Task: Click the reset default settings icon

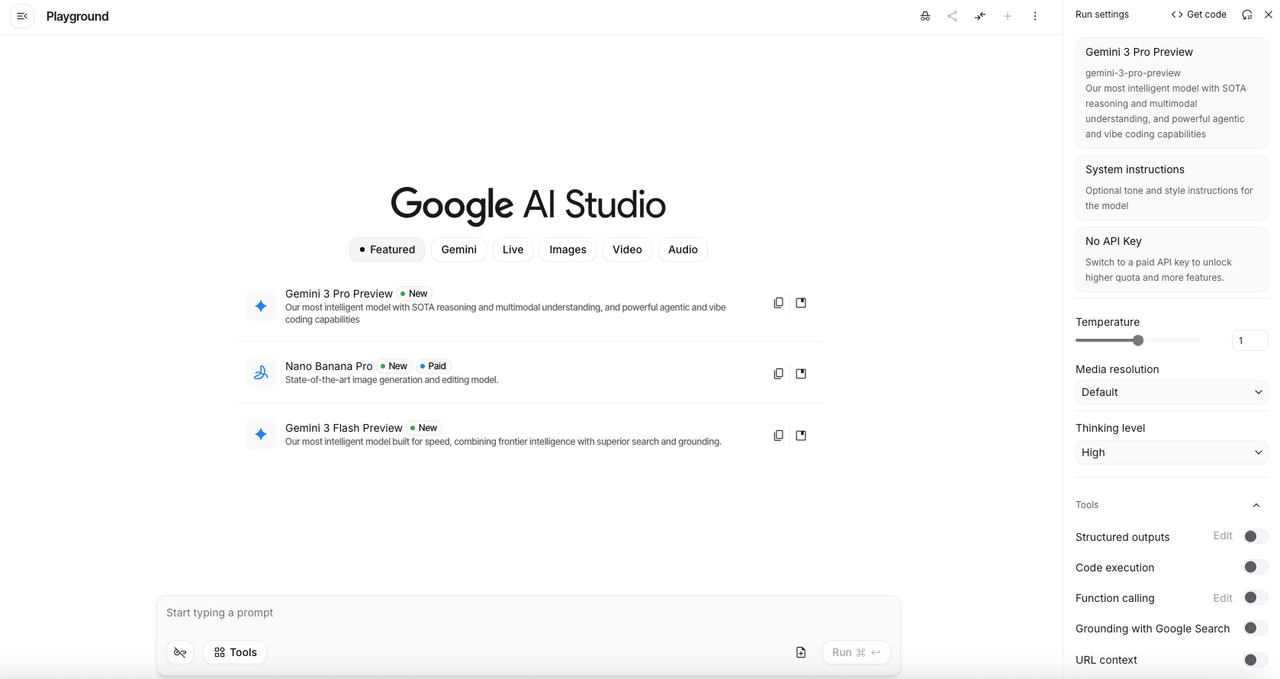Action: pos(1247,15)
